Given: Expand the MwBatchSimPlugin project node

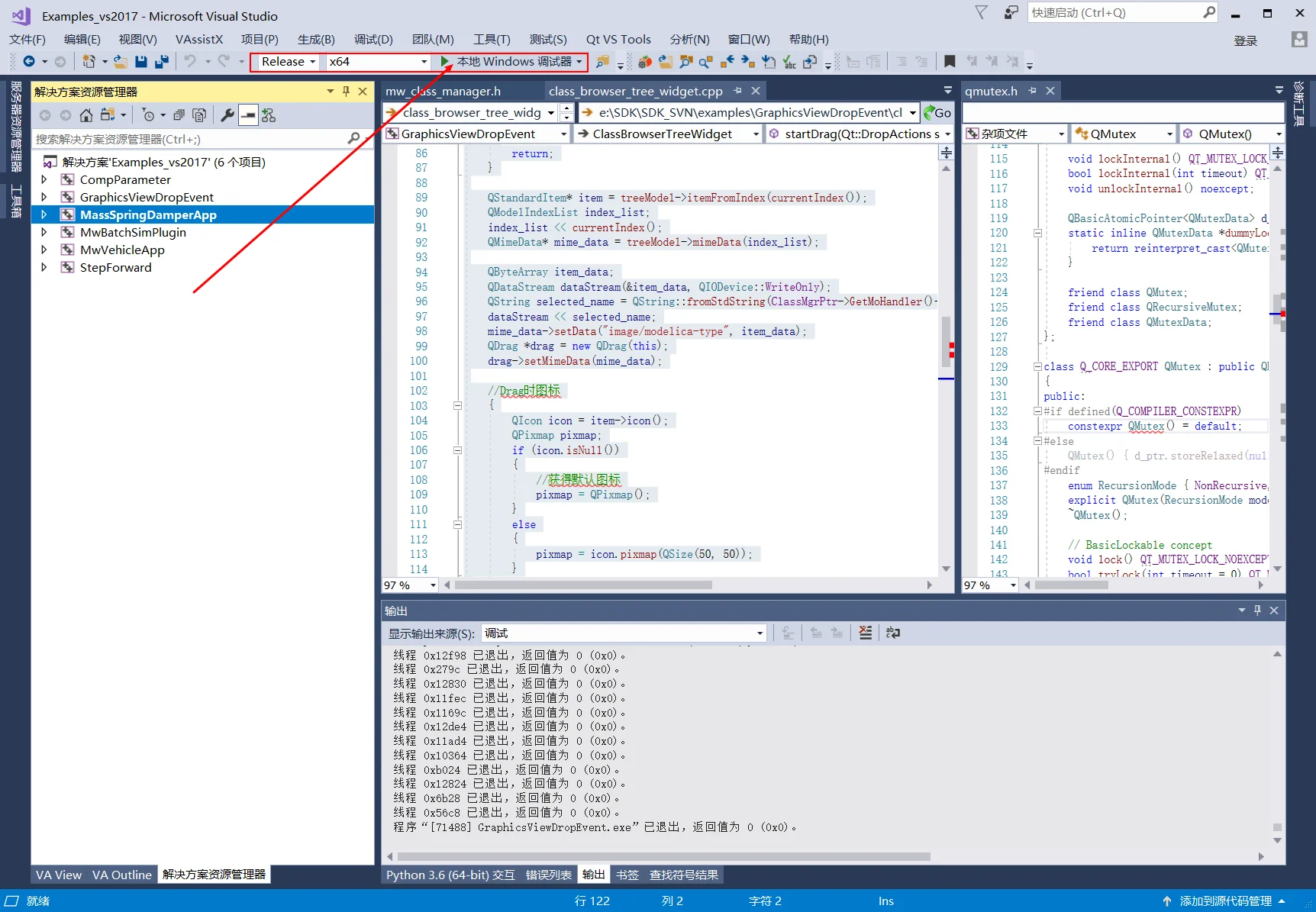Looking at the screenshot, I should click(44, 233).
